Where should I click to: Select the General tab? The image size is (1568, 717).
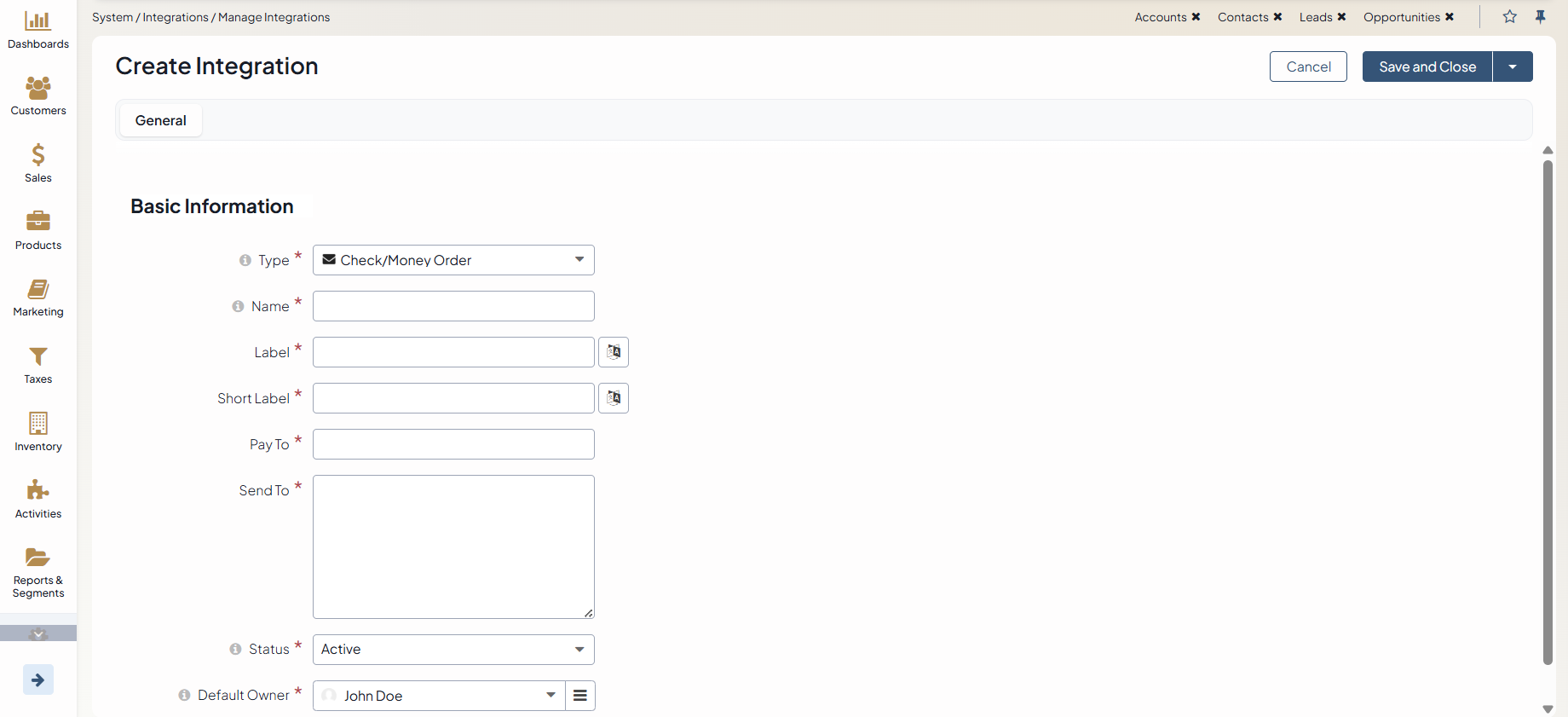pos(160,120)
